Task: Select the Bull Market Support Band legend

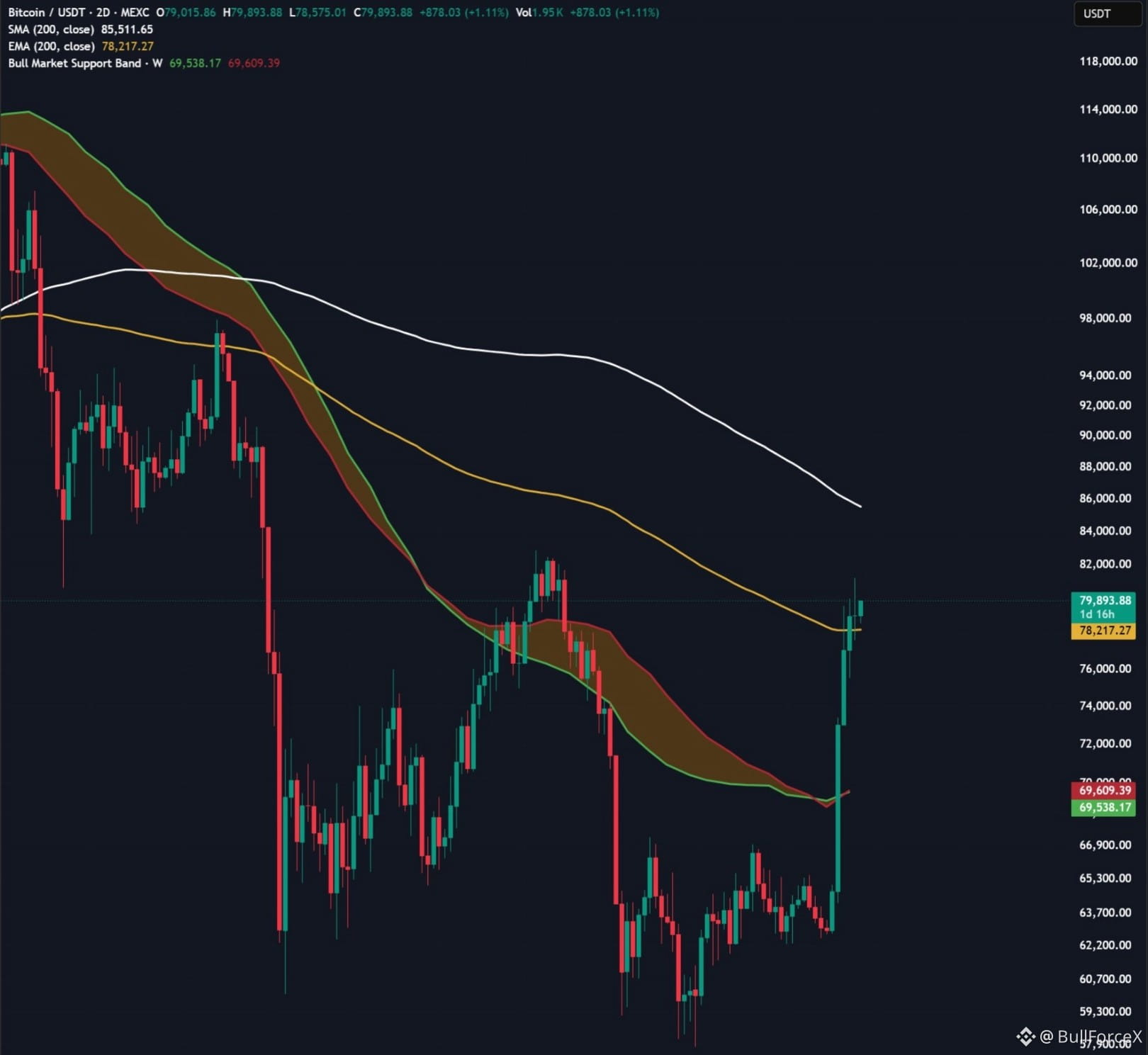Action: (x=85, y=64)
